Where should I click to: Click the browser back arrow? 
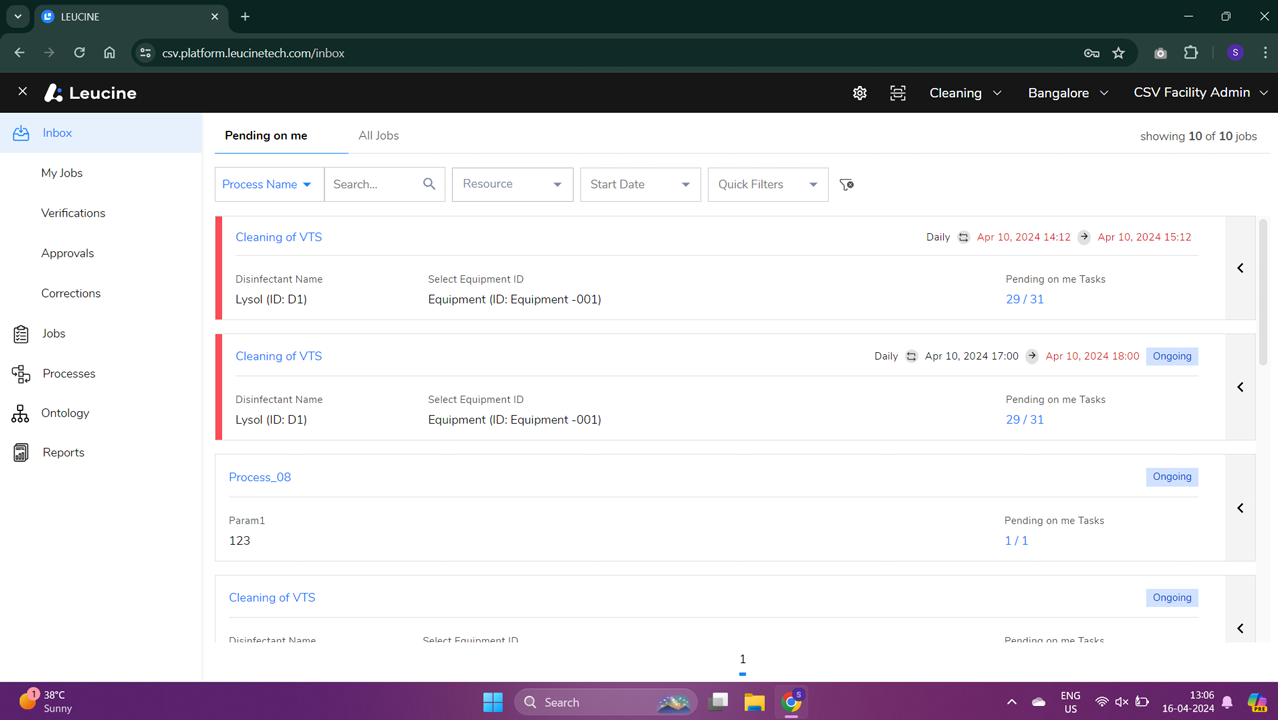click(x=20, y=53)
